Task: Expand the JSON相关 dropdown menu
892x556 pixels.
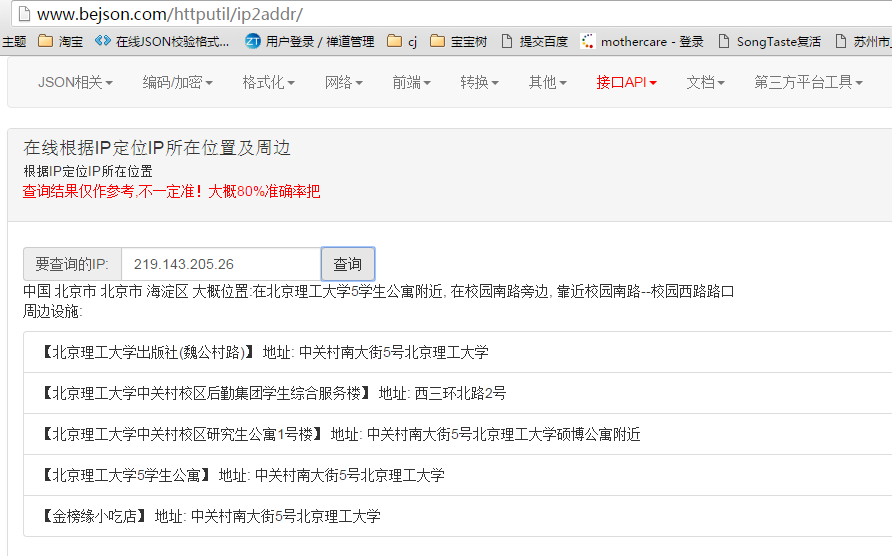Action: point(75,83)
